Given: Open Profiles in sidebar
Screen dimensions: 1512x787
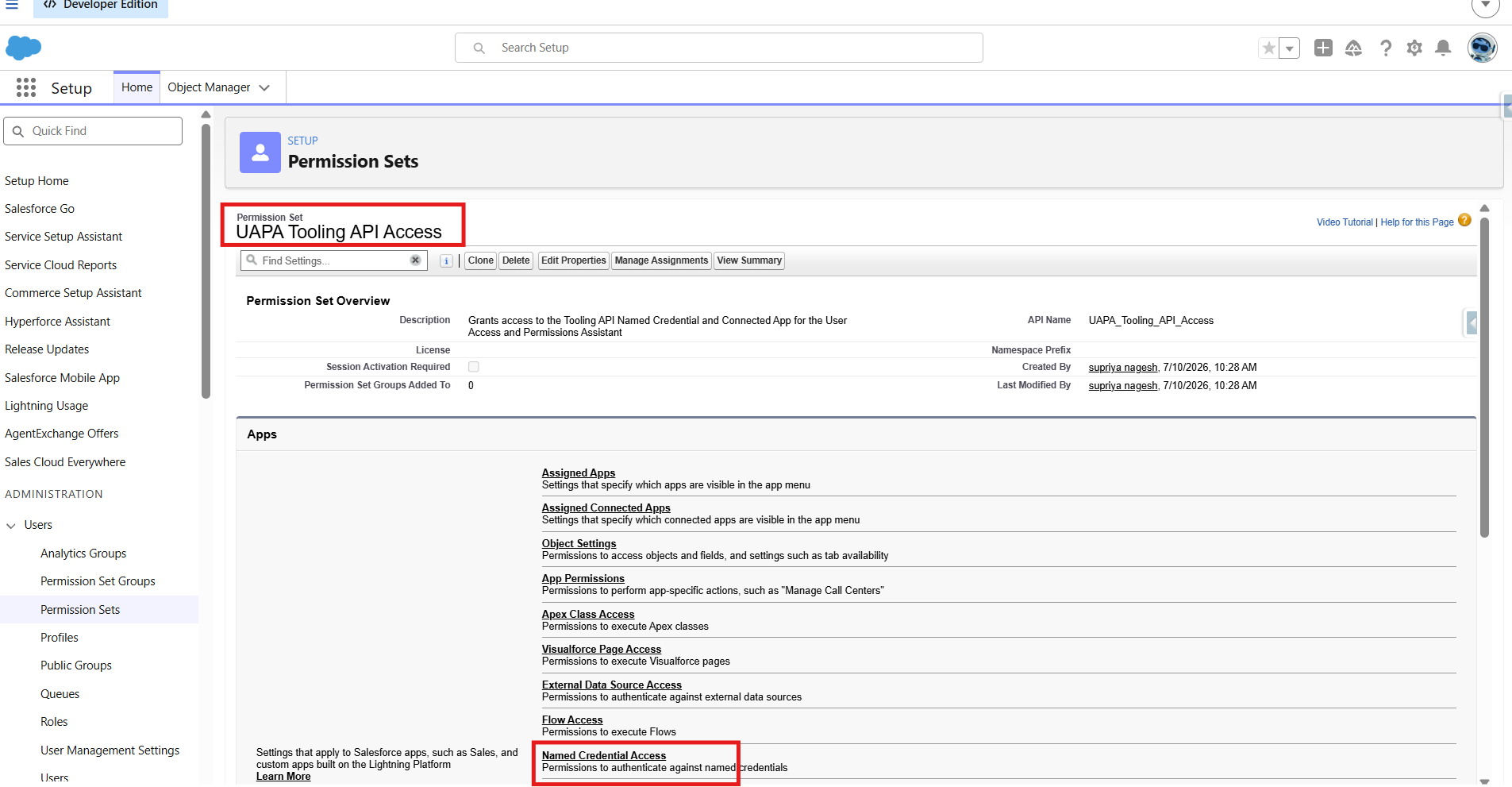Looking at the screenshot, I should click(x=60, y=638).
